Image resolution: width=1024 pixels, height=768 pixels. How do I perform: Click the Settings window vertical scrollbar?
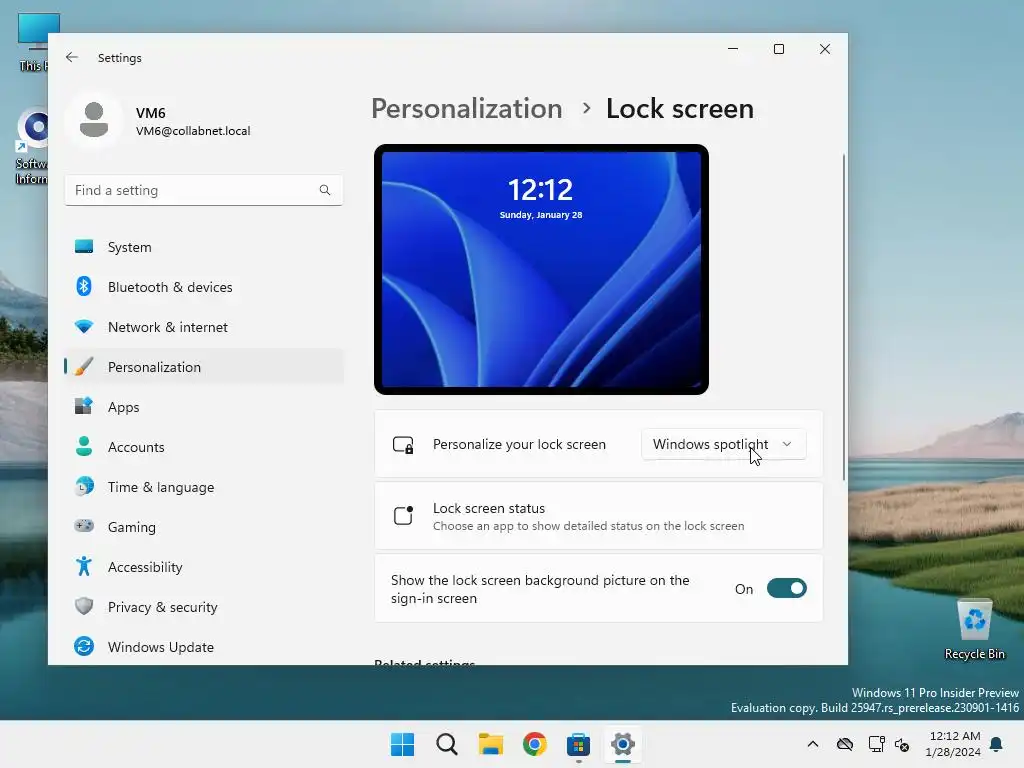tap(844, 317)
